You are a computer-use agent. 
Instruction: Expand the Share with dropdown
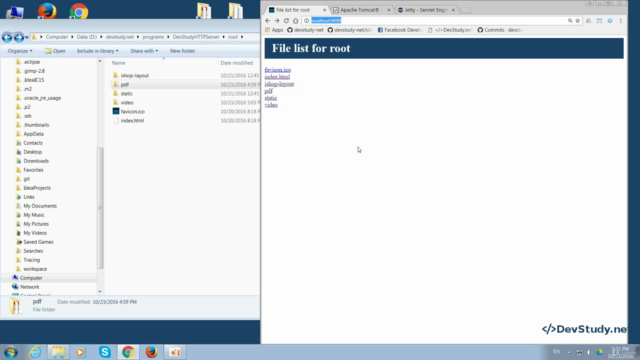pyautogui.click(x=144, y=51)
